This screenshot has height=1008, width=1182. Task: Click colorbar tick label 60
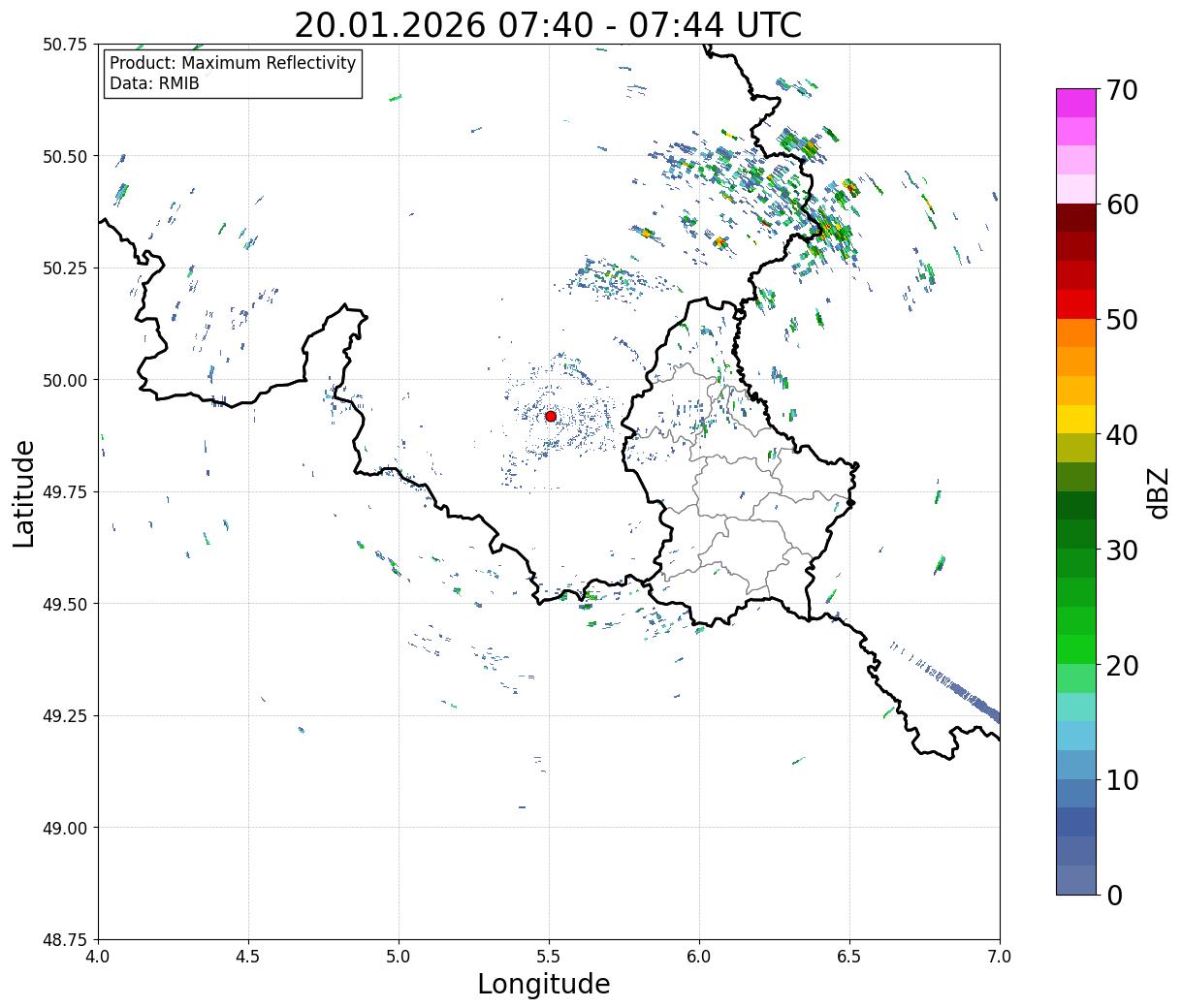click(x=1122, y=205)
